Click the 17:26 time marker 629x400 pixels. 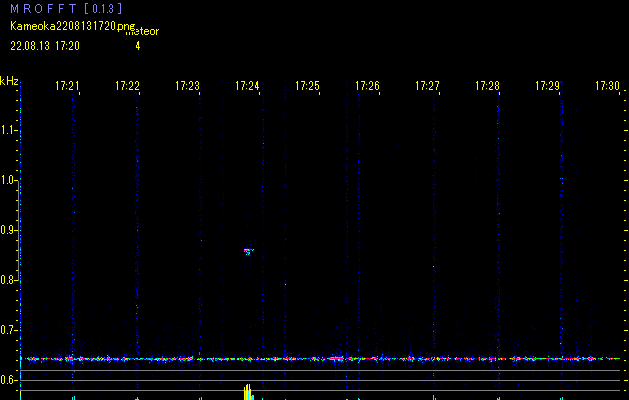[367, 86]
